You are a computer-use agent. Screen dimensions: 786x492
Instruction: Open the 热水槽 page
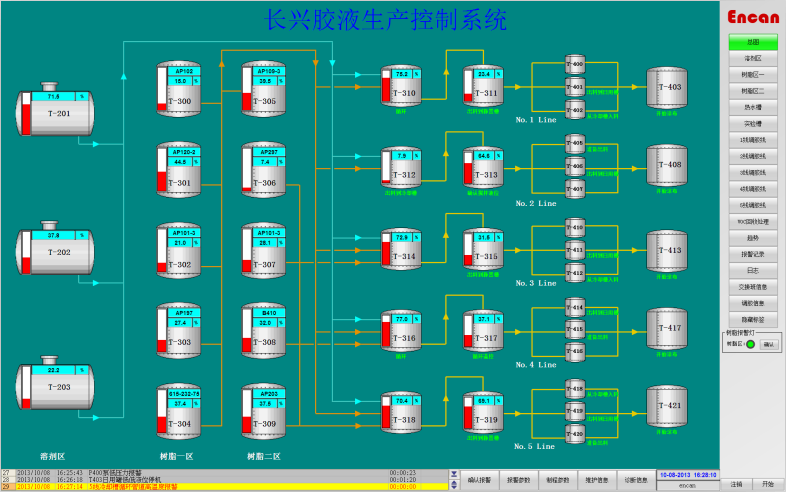click(x=753, y=107)
